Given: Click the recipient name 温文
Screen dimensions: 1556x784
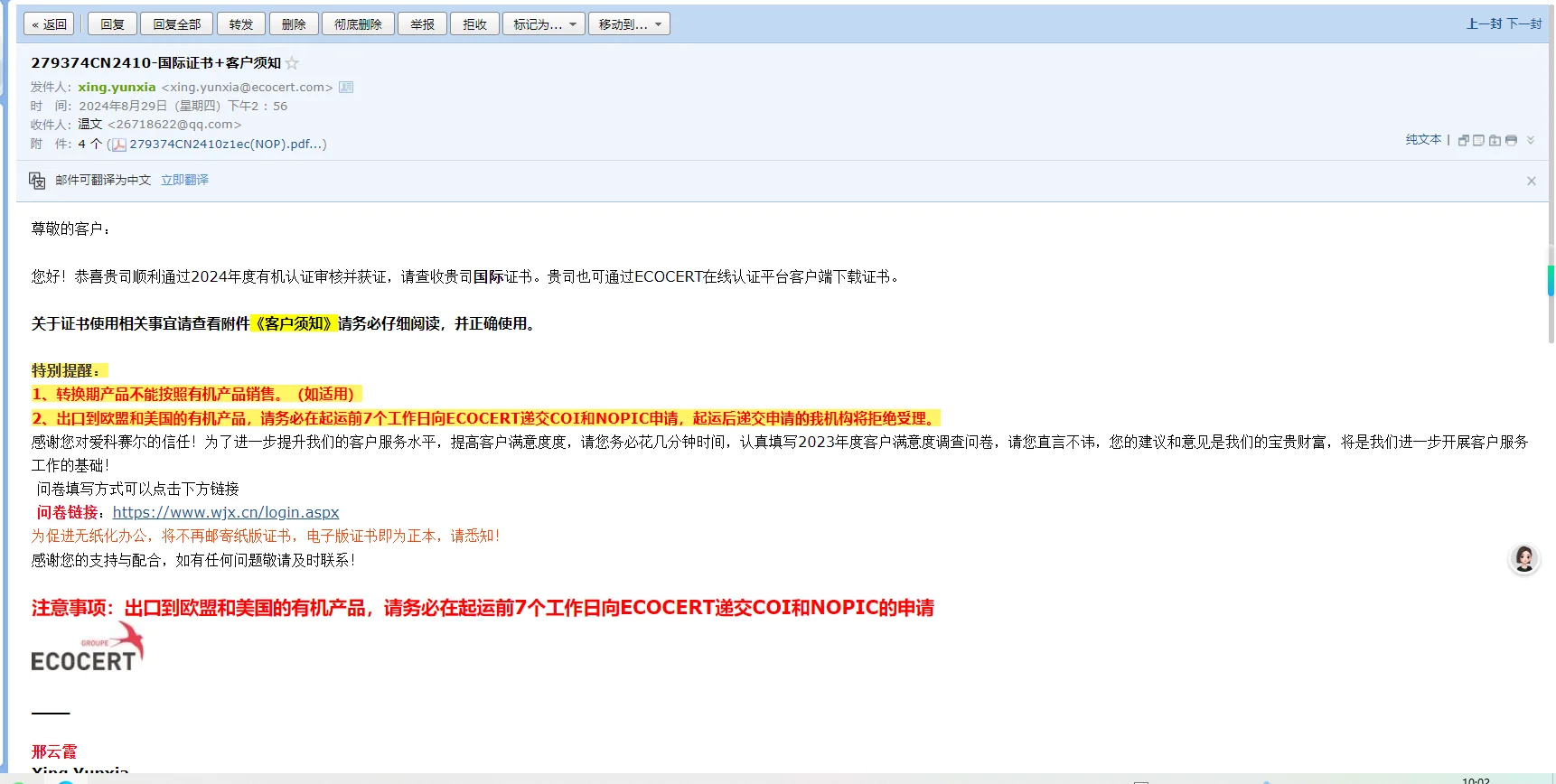Looking at the screenshot, I should [90, 125].
